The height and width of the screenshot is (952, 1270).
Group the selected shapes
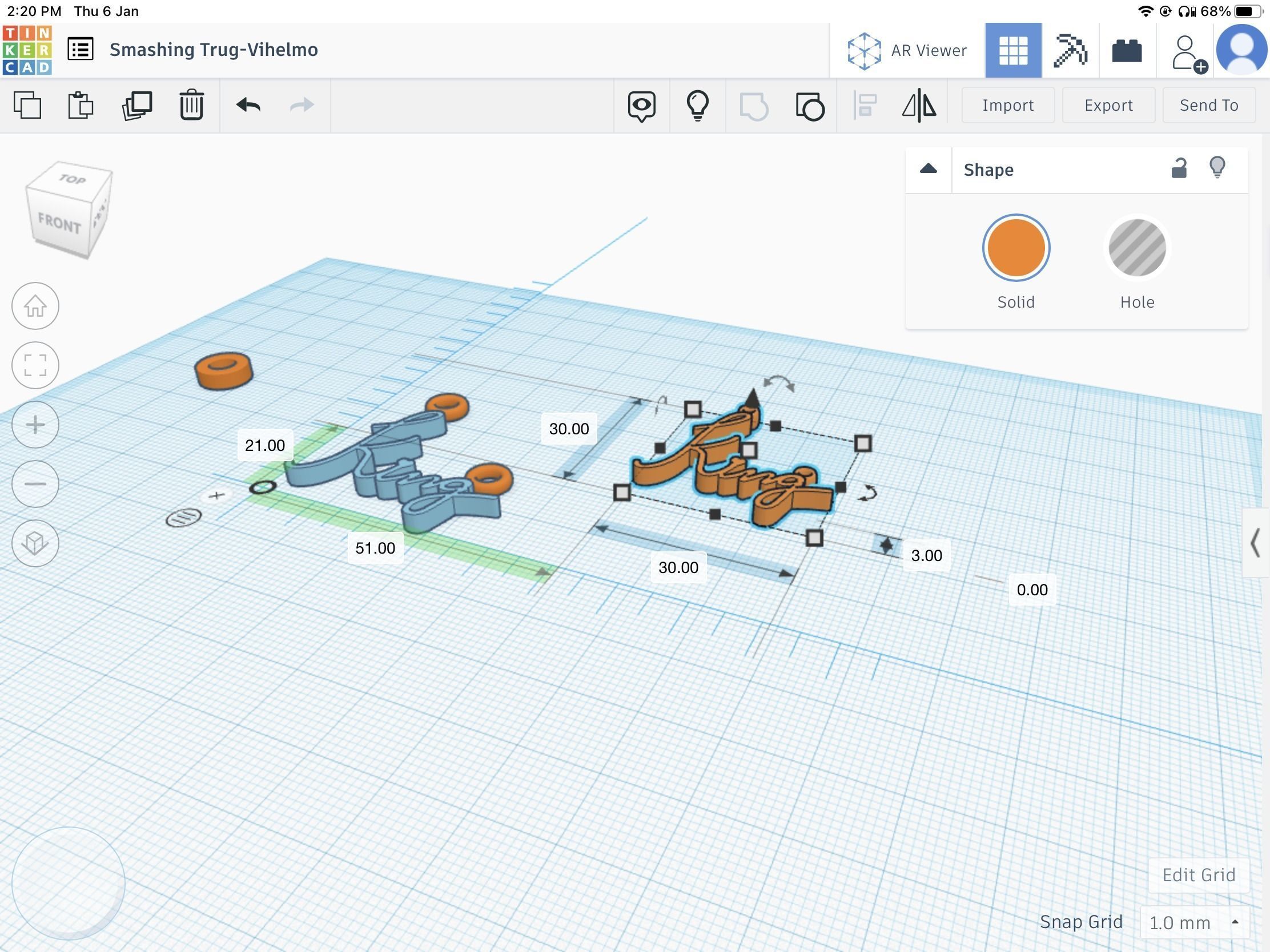coord(754,106)
